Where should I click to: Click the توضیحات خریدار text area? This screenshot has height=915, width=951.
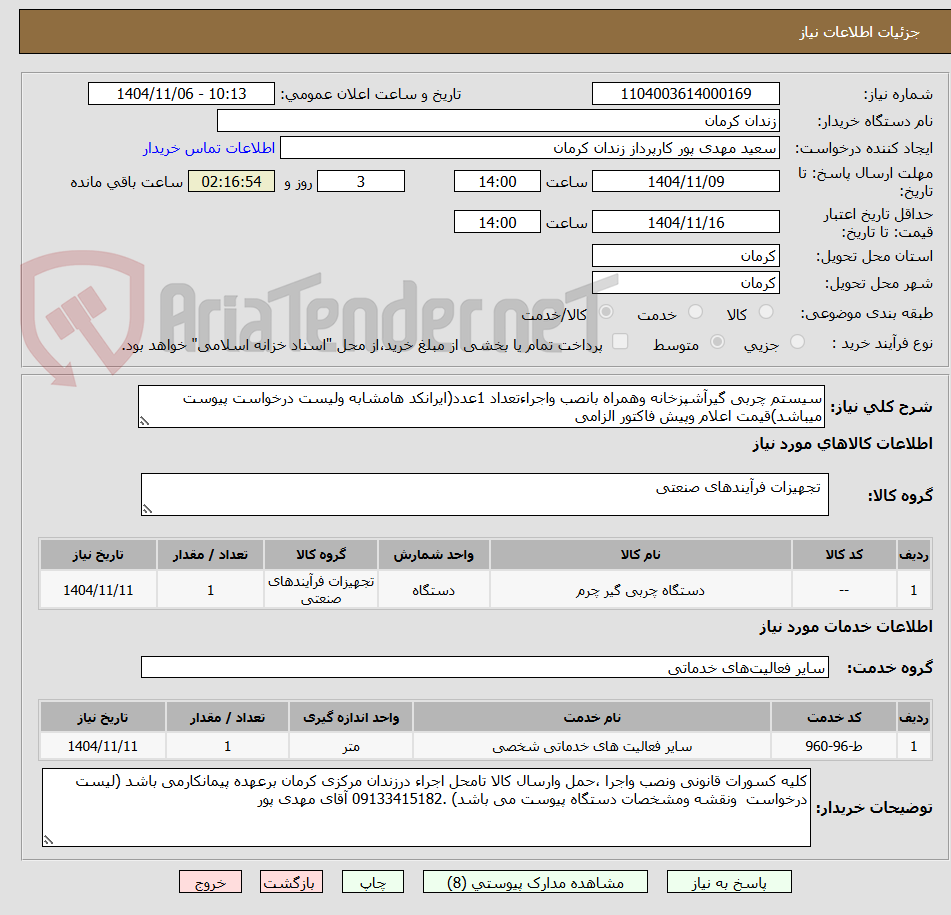pos(426,807)
